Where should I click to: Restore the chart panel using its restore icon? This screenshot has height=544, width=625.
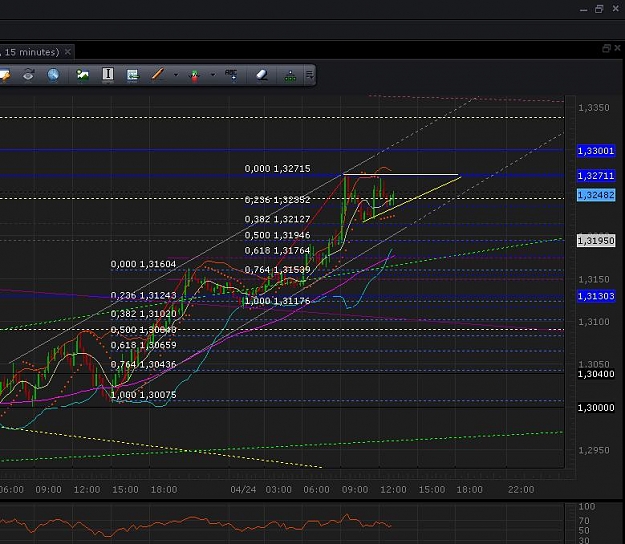[606, 48]
